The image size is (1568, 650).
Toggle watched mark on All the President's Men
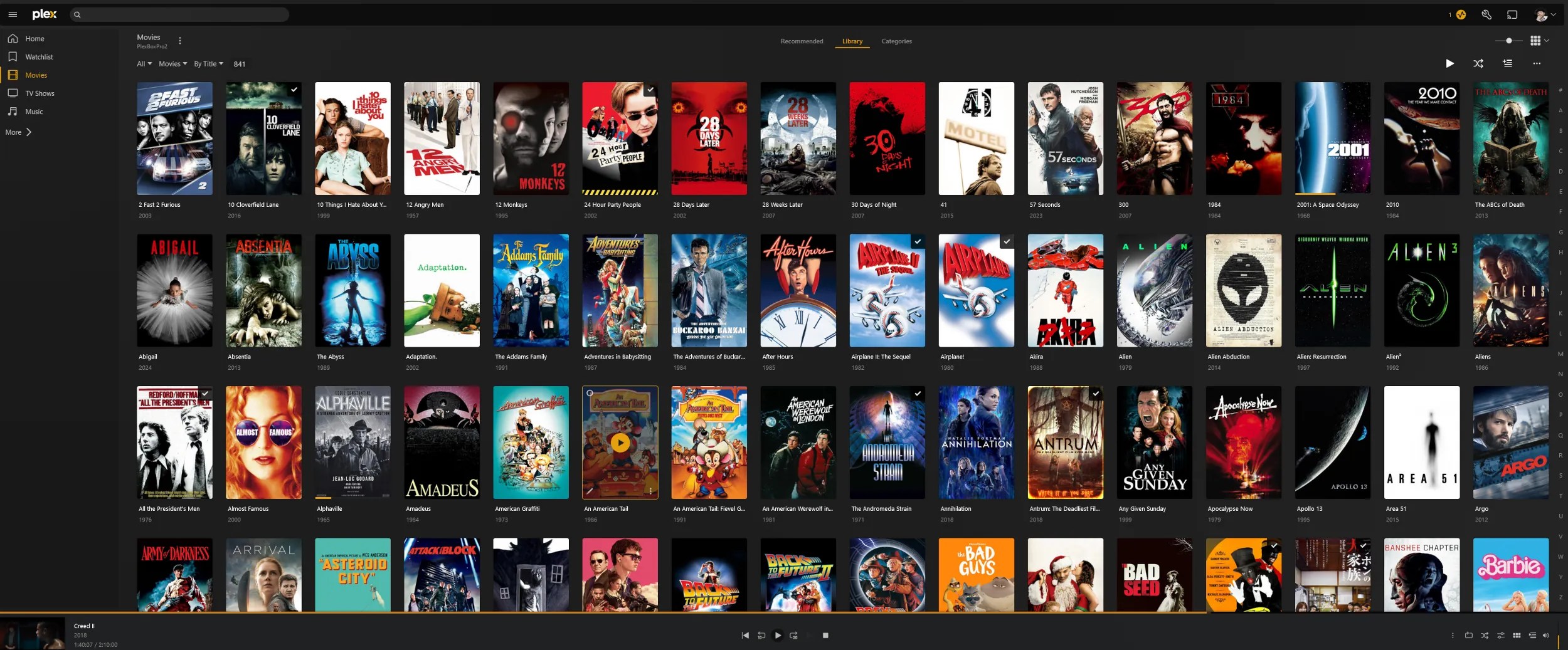coord(205,394)
